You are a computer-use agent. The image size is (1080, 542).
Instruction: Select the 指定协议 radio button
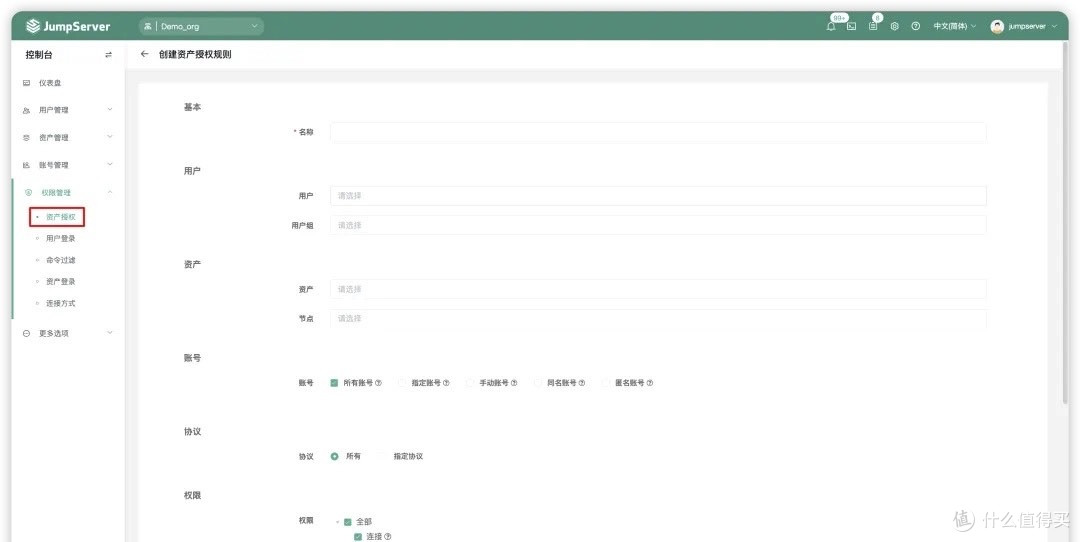(x=384, y=457)
